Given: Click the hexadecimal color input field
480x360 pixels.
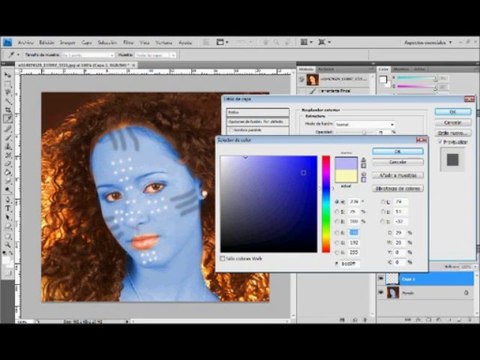Looking at the screenshot, I should coord(350,264).
